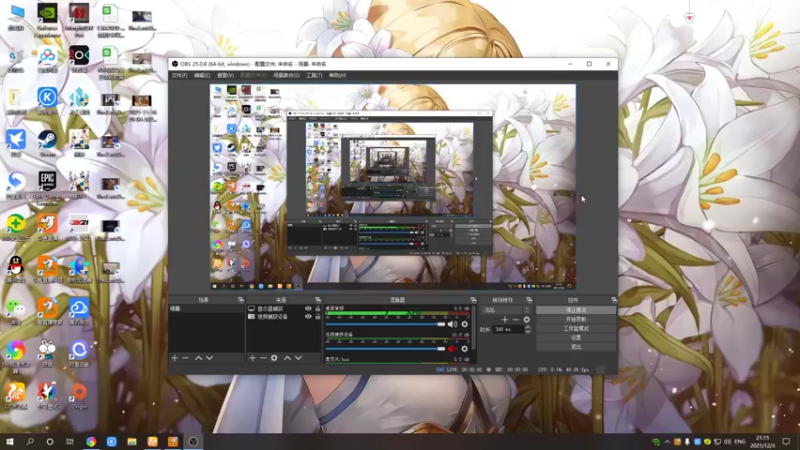This screenshot has height=450, width=800.
Task: Open QQ penguin desktop shortcut
Action: point(16,269)
